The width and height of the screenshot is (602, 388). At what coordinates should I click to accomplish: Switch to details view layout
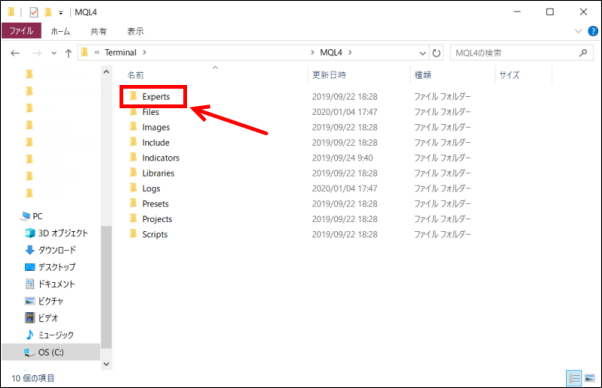point(574,378)
